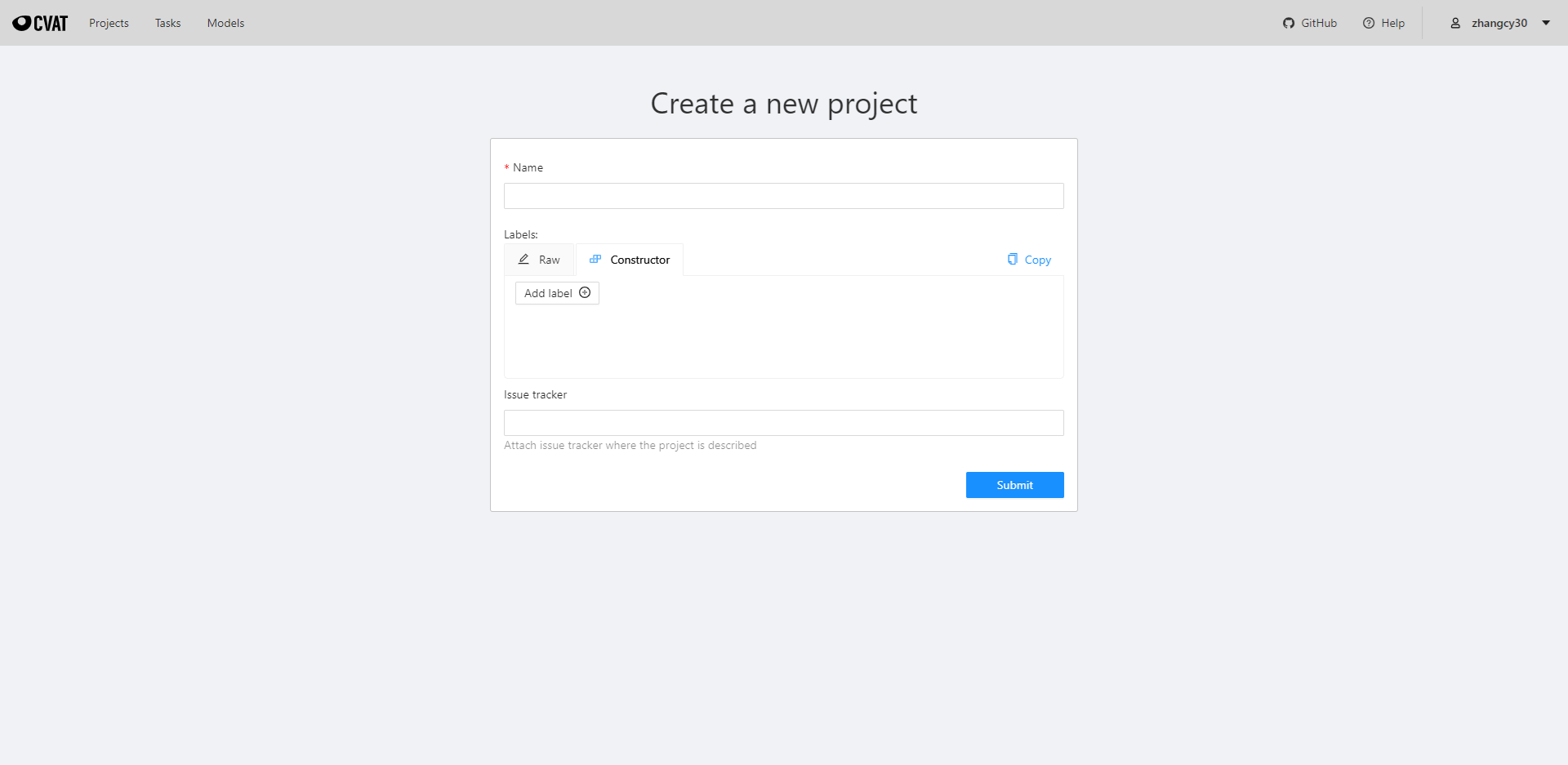
Task: Click the Constructor tab blocks icon
Action: (595, 260)
